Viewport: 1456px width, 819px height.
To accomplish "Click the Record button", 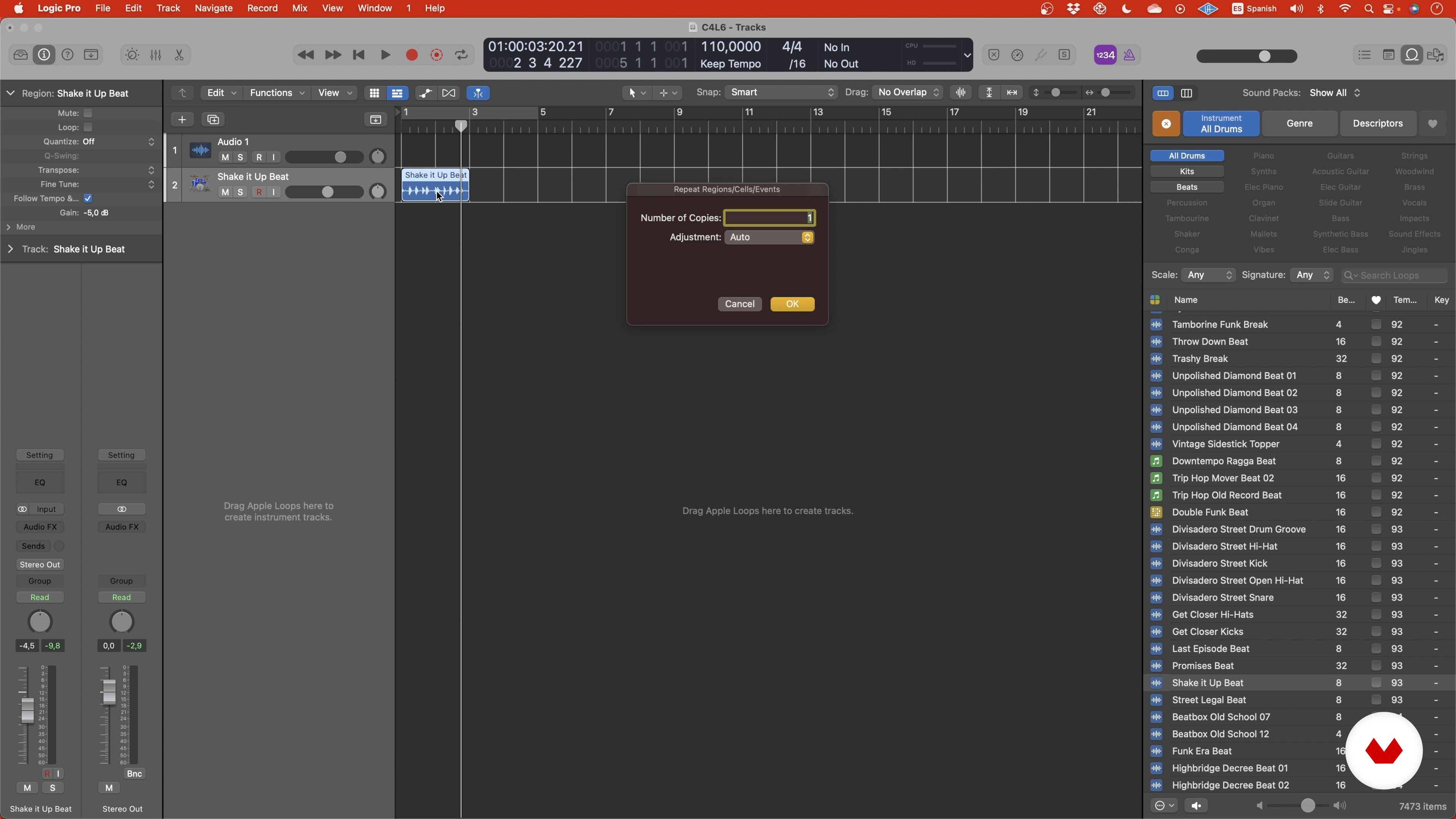I will pos(411,55).
